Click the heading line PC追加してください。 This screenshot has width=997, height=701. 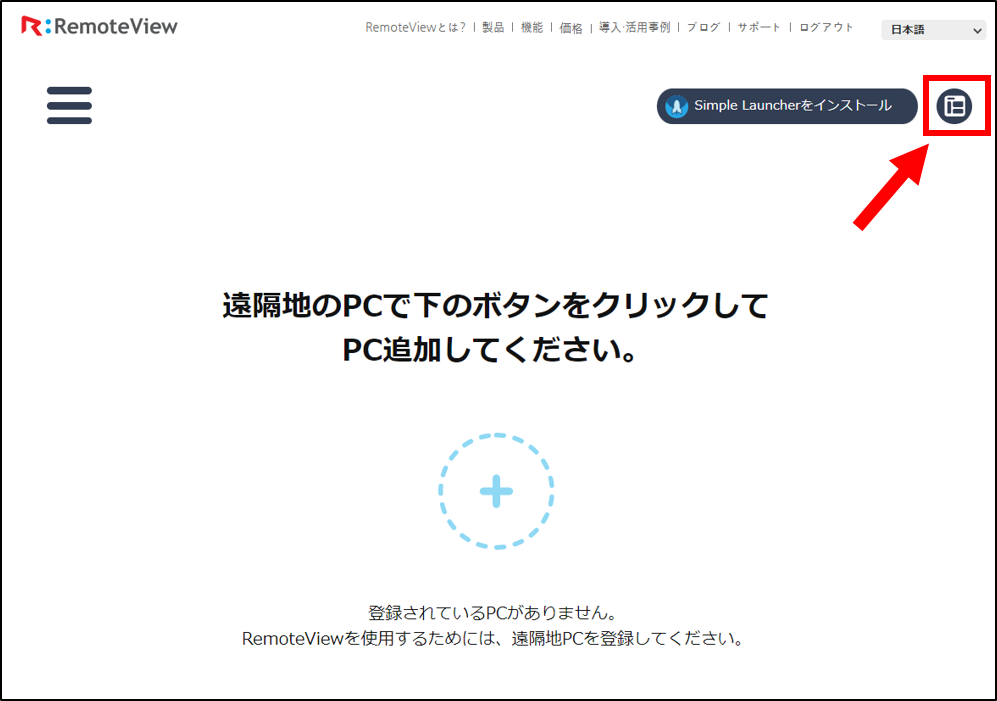pyautogui.click(x=490, y=350)
